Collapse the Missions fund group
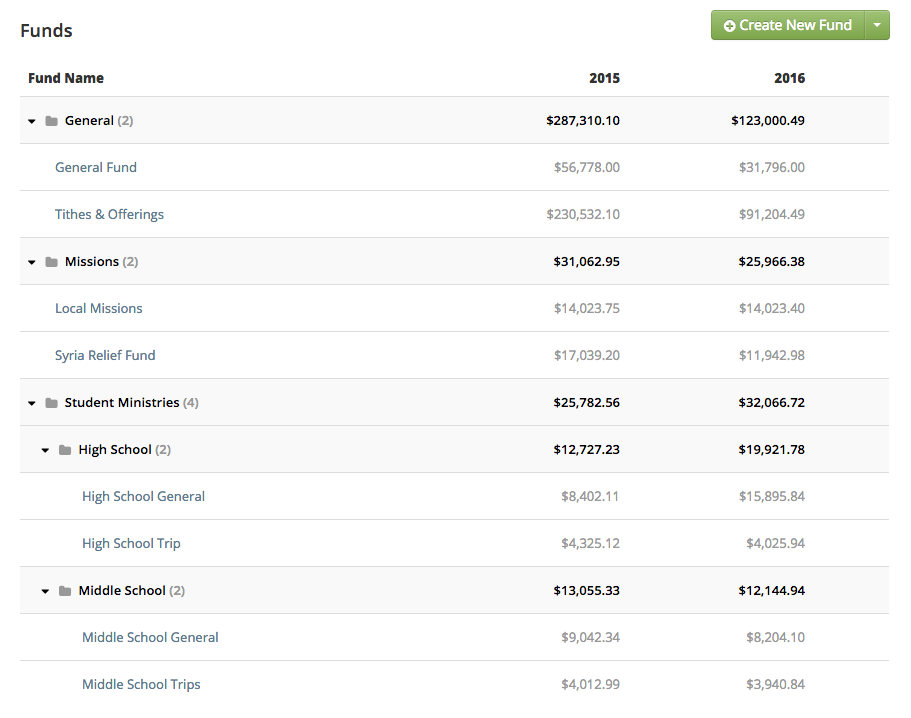The image size is (911, 718). [x=31, y=261]
